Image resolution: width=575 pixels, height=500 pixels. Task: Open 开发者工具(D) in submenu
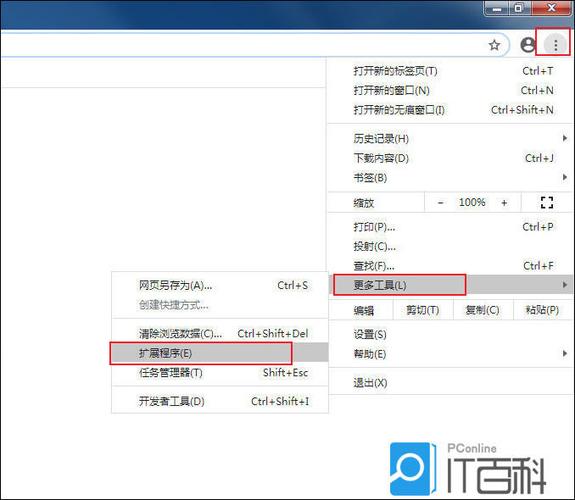[x=220, y=401]
